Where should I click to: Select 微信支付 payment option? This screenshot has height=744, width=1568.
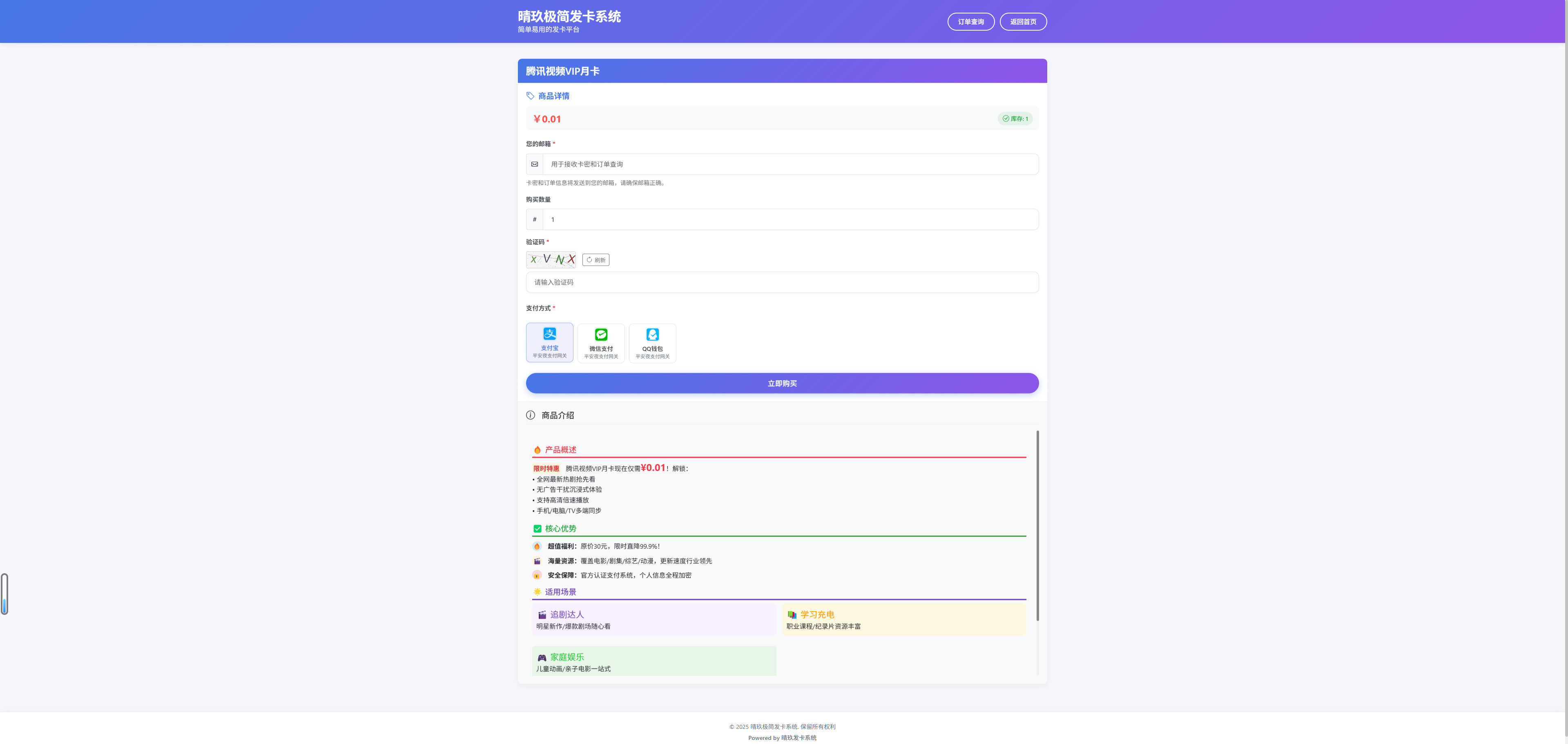(x=601, y=349)
